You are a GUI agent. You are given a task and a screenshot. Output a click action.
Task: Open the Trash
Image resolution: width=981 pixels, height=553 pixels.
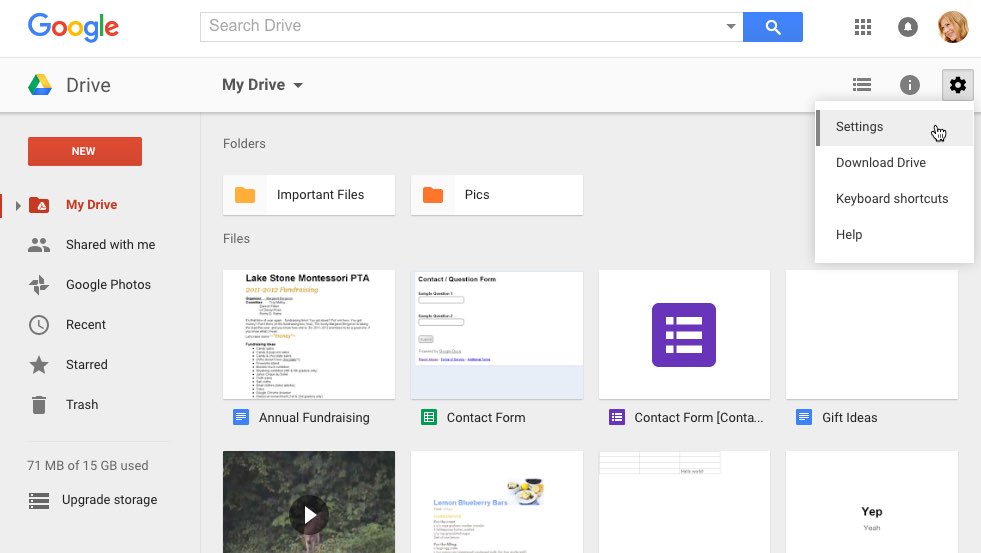point(82,405)
